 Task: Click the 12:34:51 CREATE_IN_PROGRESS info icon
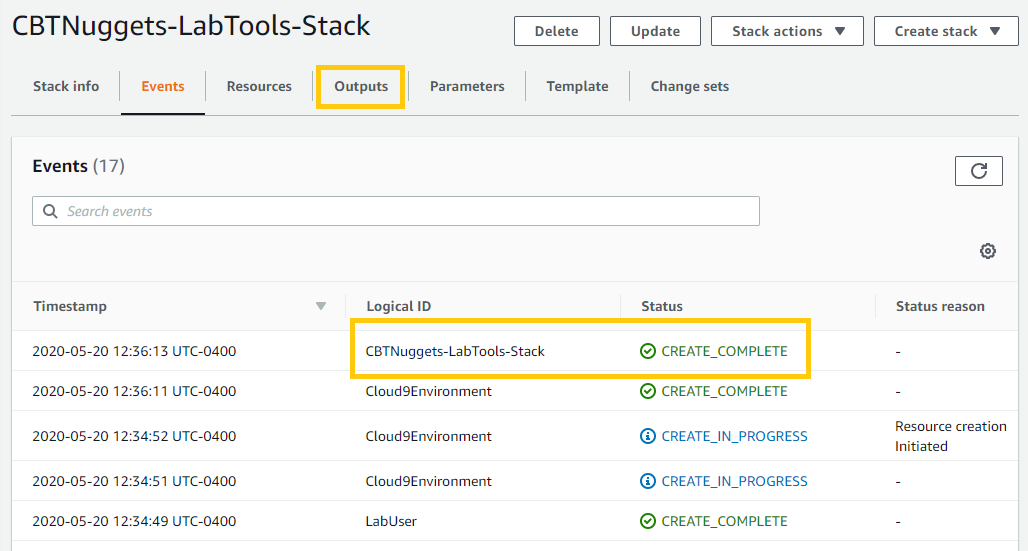tap(648, 481)
